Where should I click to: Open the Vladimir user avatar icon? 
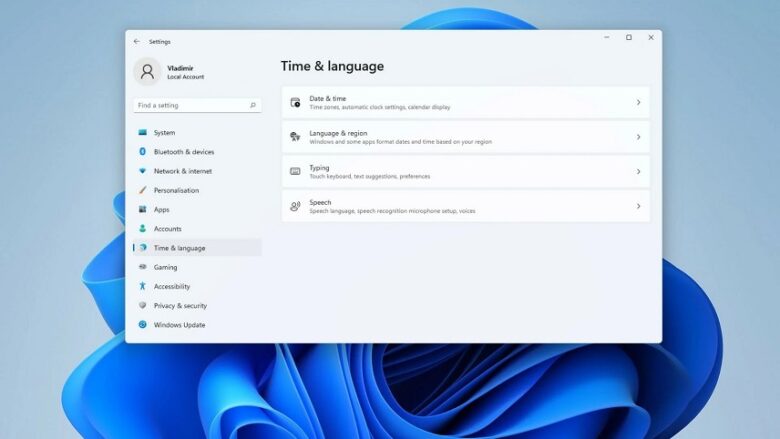pyautogui.click(x=147, y=72)
